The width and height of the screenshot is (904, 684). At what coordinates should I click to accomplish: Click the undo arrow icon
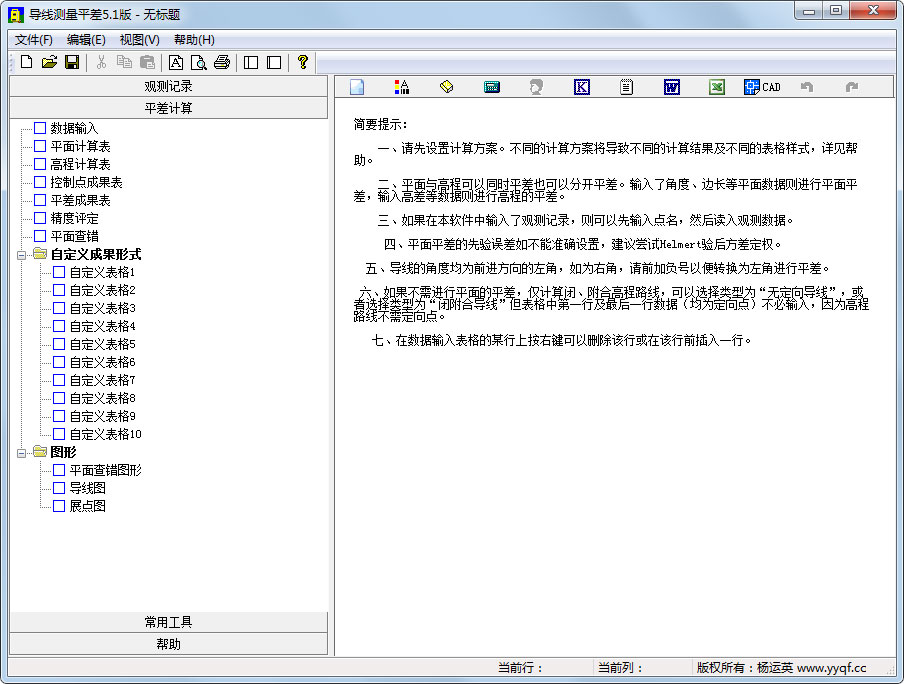[x=807, y=87]
